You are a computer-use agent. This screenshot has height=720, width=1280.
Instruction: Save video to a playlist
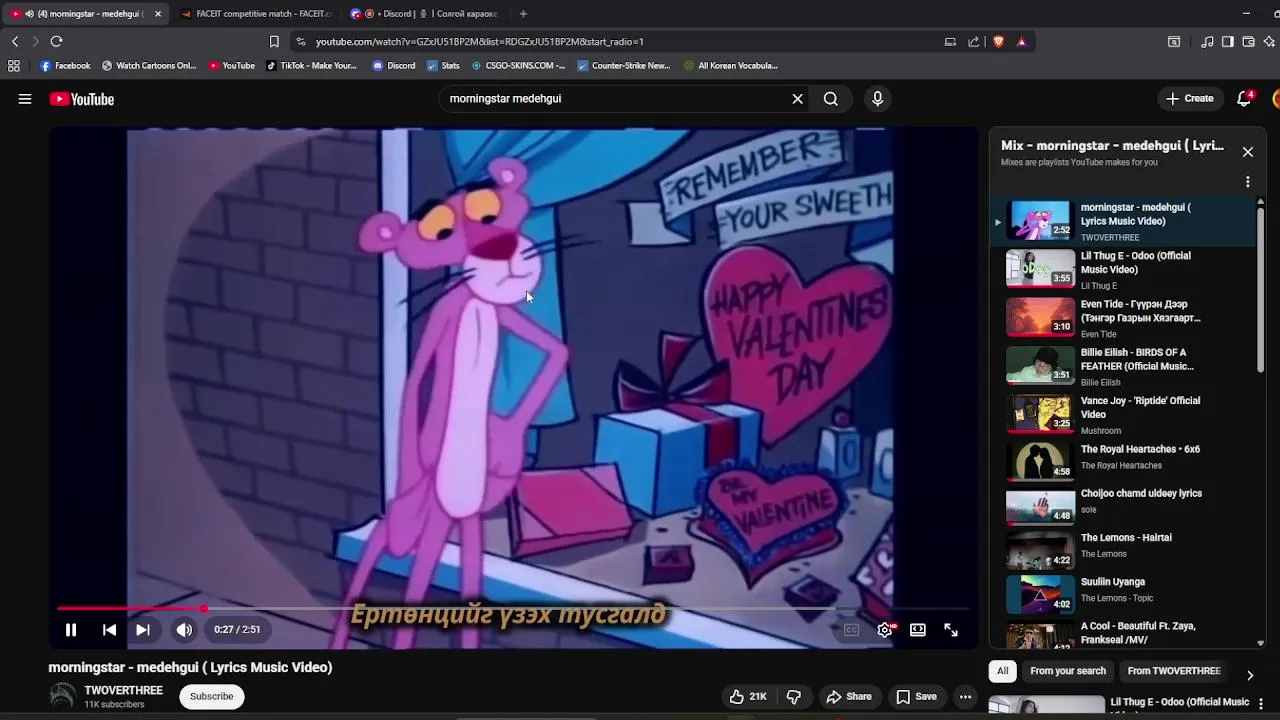click(x=916, y=697)
